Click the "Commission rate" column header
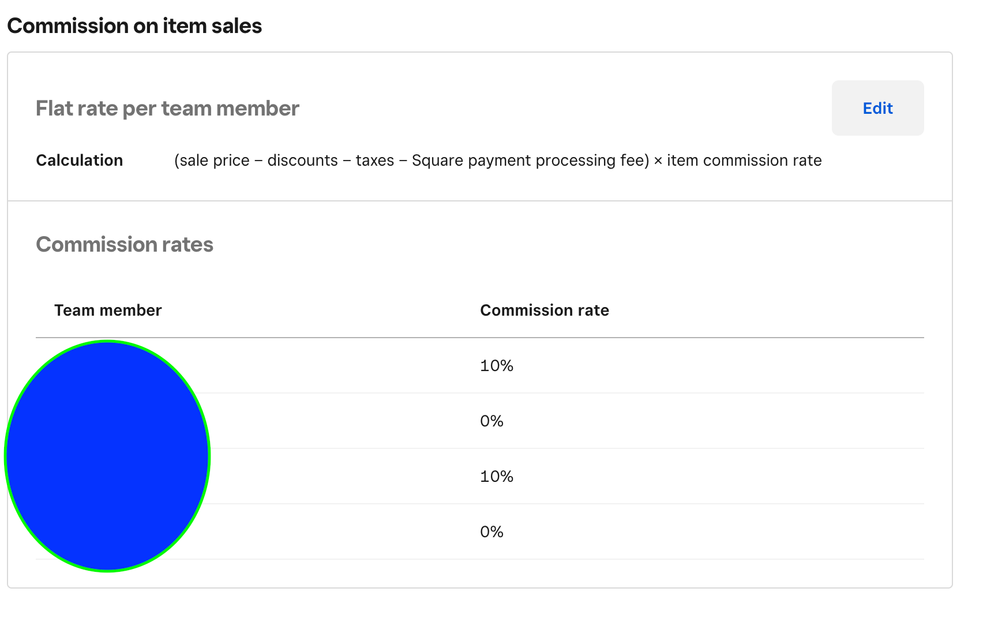 (544, 310)
